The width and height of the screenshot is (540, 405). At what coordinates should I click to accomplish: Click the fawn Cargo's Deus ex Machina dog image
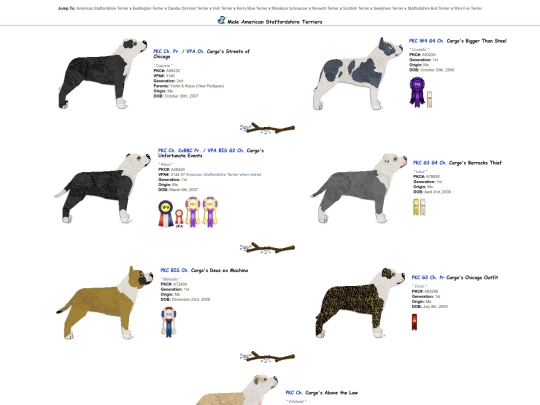(104, 303)
